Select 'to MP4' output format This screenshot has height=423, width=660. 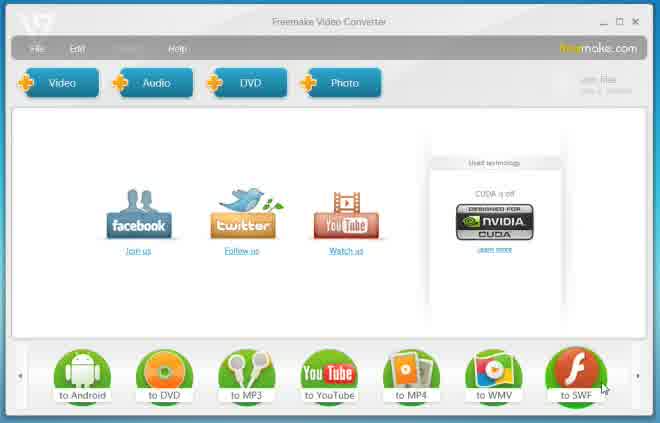pyautogui.click(x=411, y=377)
